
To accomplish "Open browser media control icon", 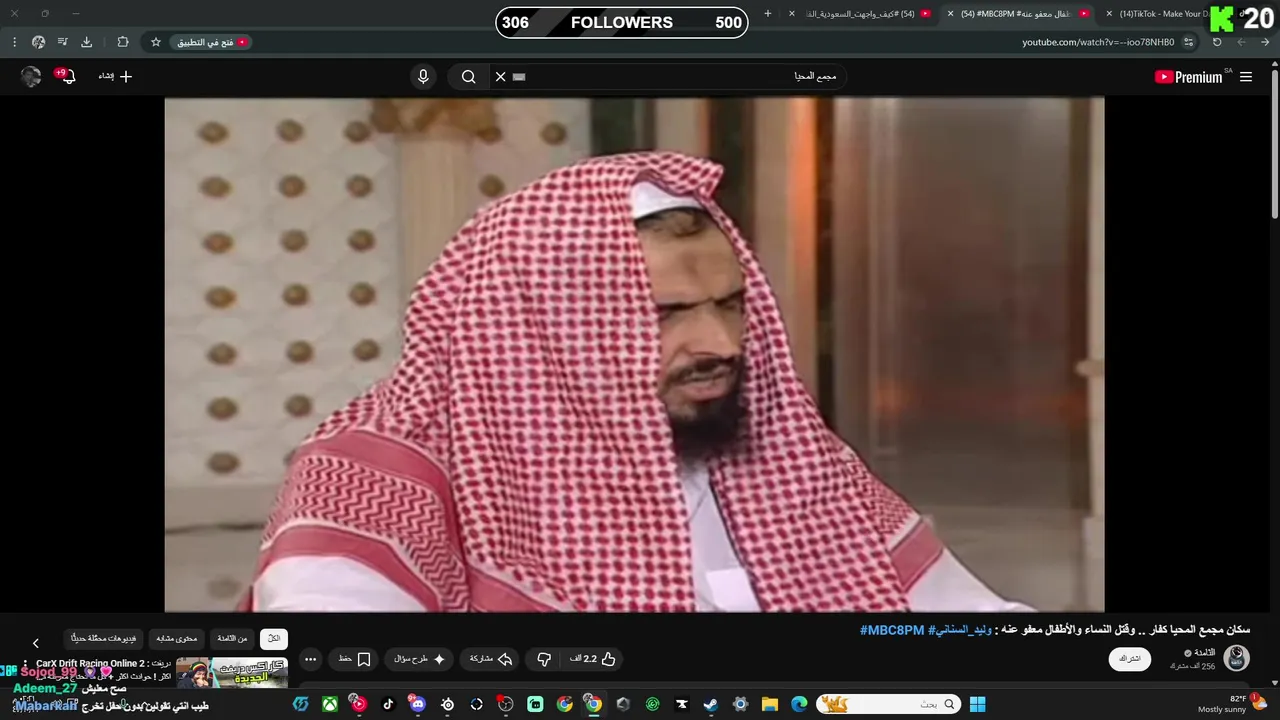I will pos(62,42).
